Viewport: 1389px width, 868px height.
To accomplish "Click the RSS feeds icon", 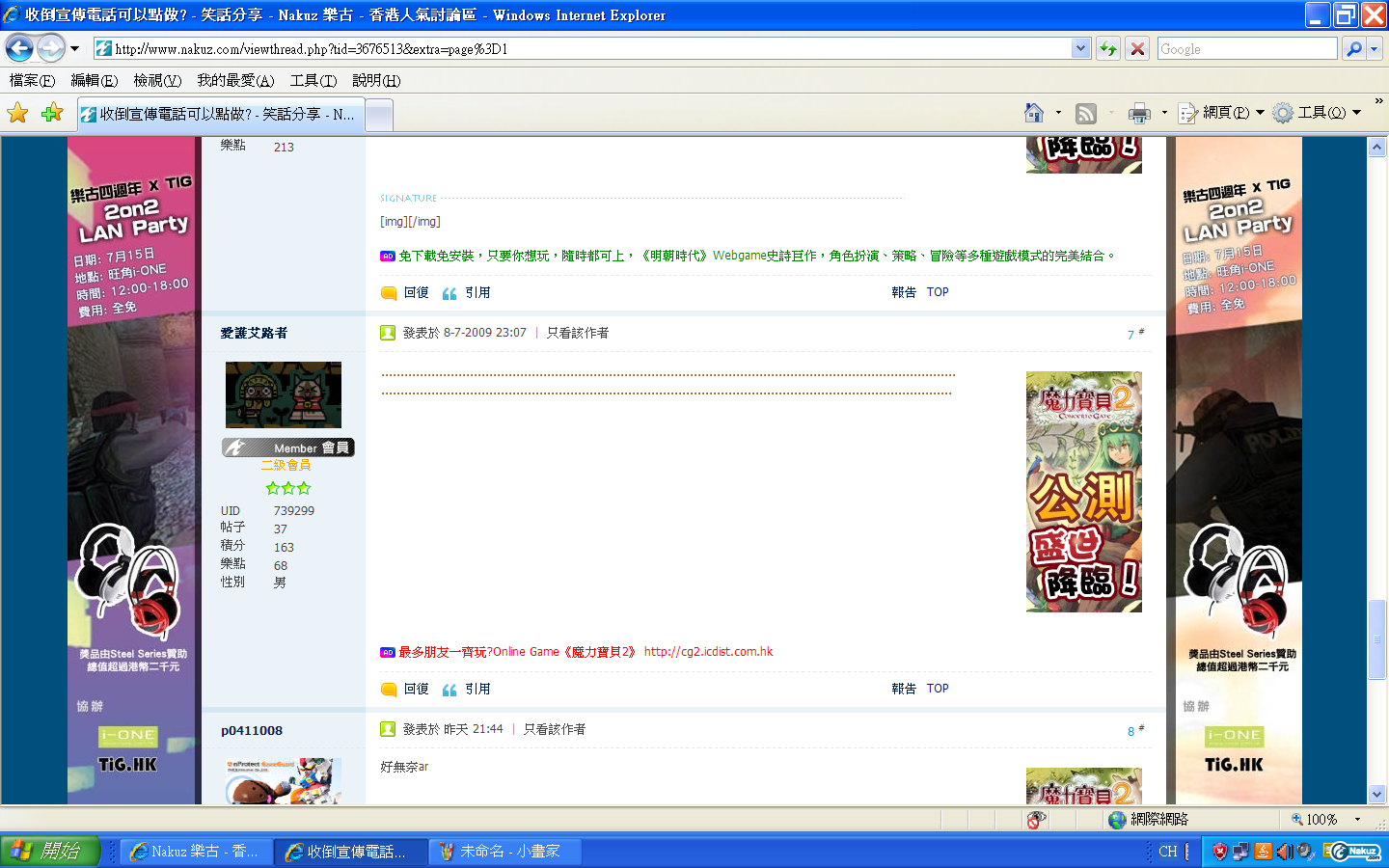I will [1086, 114].
